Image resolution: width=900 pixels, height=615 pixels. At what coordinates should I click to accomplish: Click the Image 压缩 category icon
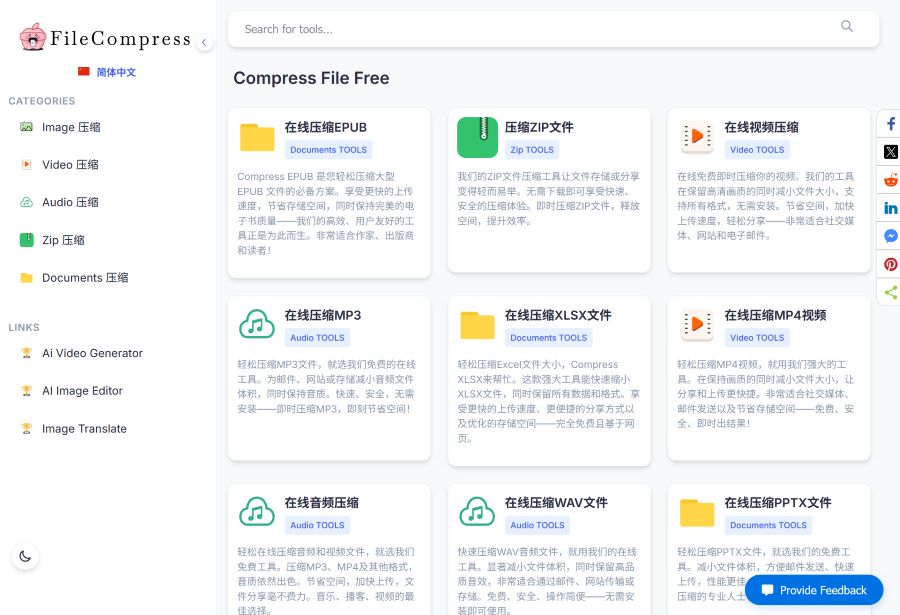click(24, 127)
